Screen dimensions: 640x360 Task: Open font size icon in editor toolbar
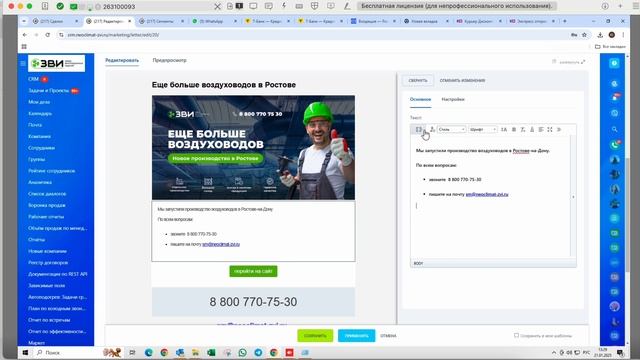[504, 129]
